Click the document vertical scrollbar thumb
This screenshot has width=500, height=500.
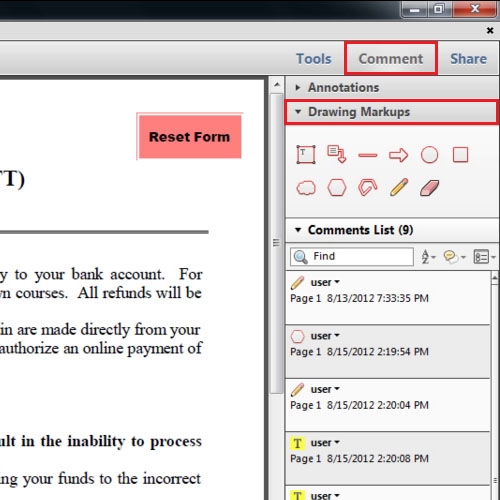click(277, 243)
